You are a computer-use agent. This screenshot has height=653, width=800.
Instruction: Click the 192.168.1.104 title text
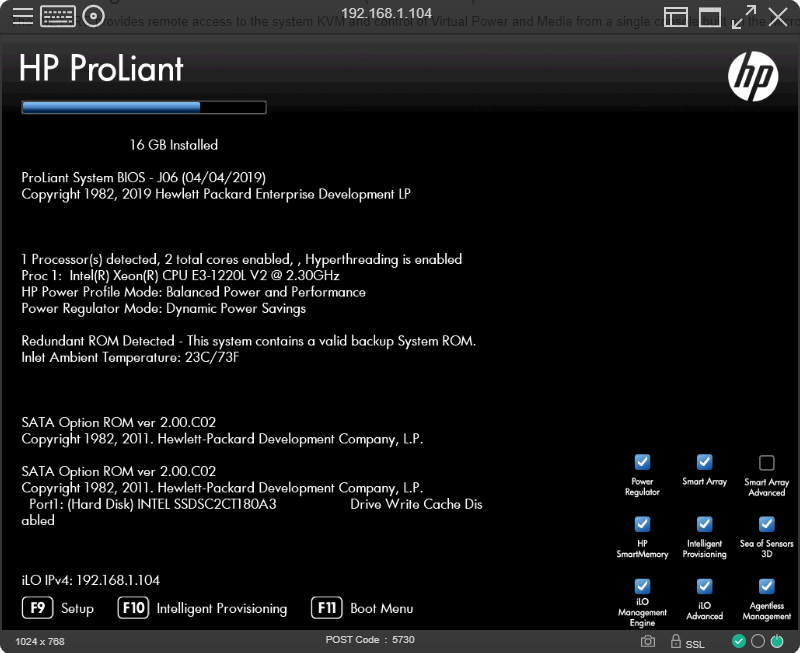point(386,13)
